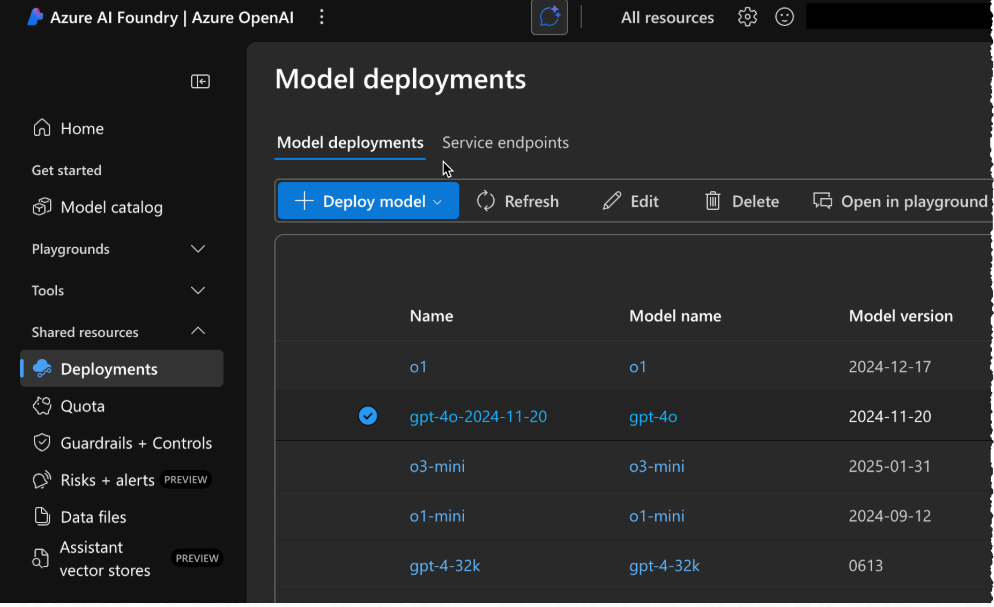Click the Edit pencil button
Viewport: 994px width, 607px height.
[631, 201]
